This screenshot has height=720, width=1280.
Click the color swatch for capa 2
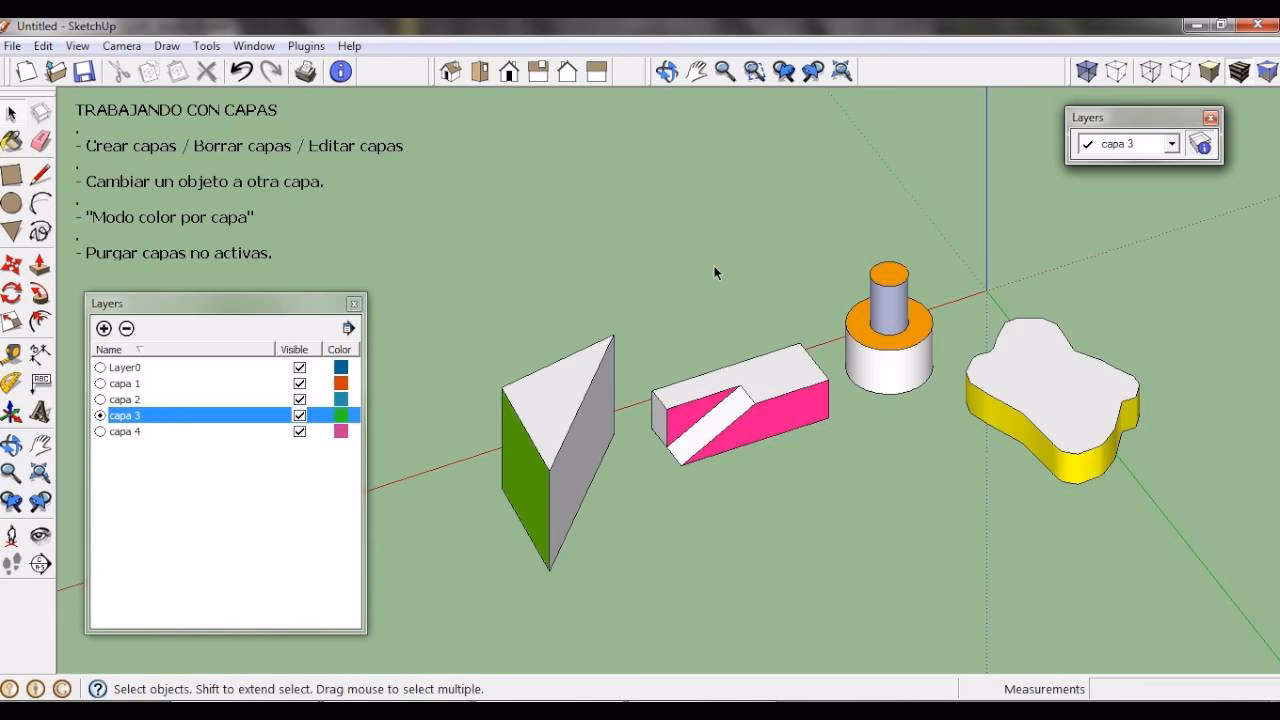point(340,399)
